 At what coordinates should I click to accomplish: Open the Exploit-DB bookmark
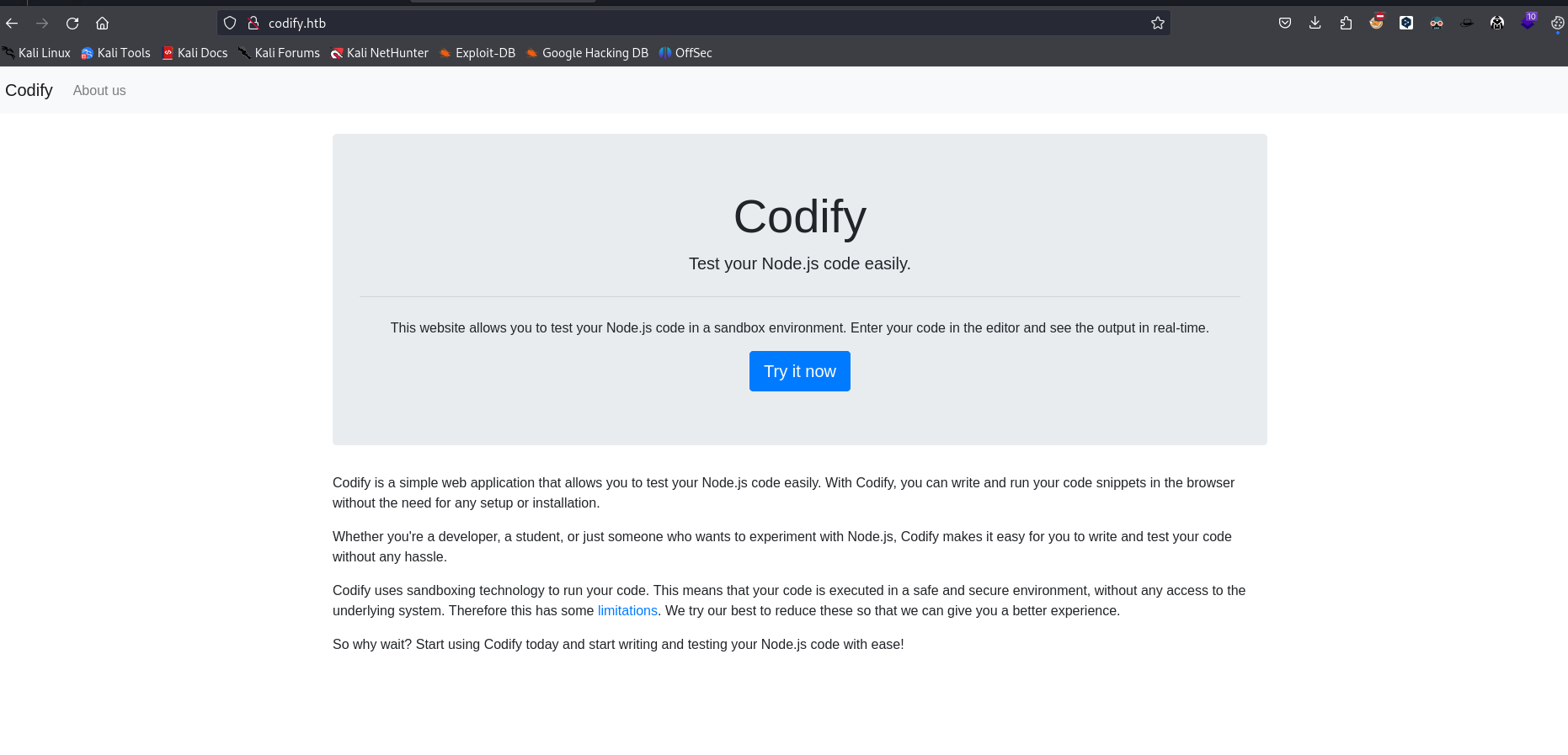[477, 53]
